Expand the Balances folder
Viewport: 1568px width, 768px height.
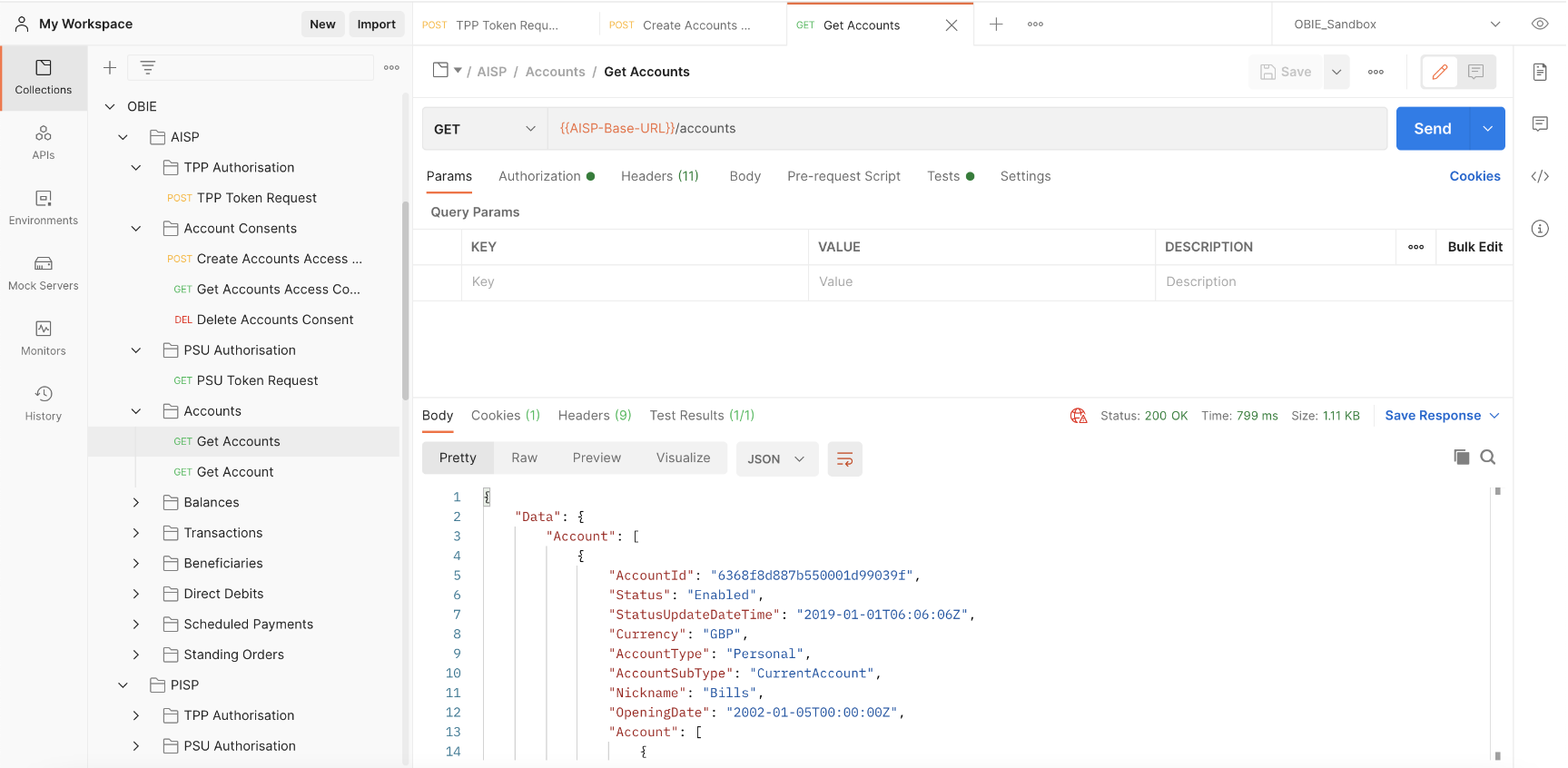tap(136, 503)
